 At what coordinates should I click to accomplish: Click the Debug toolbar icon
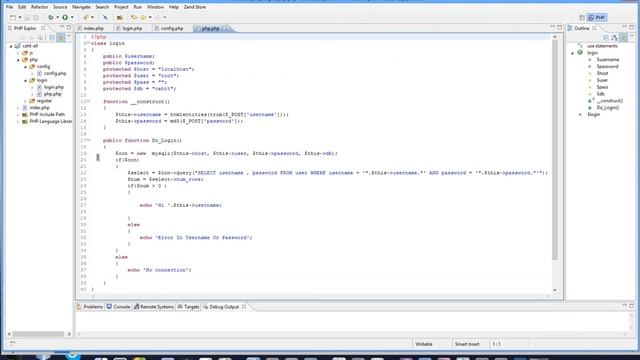click(x=51, y=18)
